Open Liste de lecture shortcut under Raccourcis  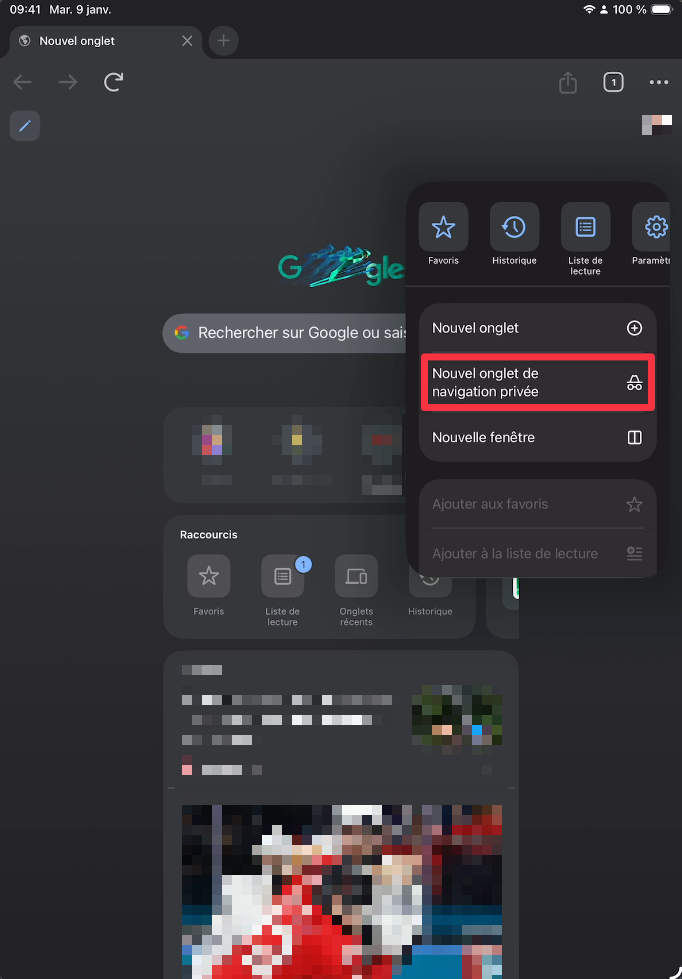[x=282, y=591]
